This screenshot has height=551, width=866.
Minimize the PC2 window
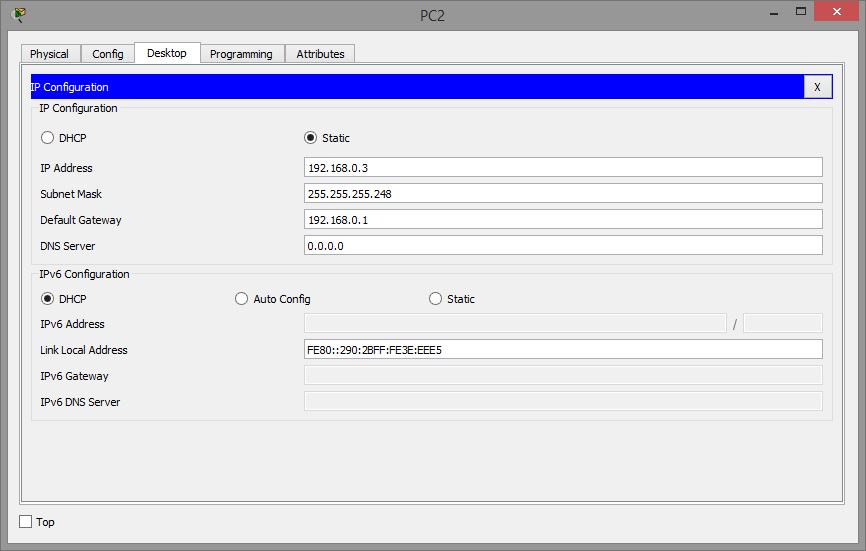tap(774, 12)
